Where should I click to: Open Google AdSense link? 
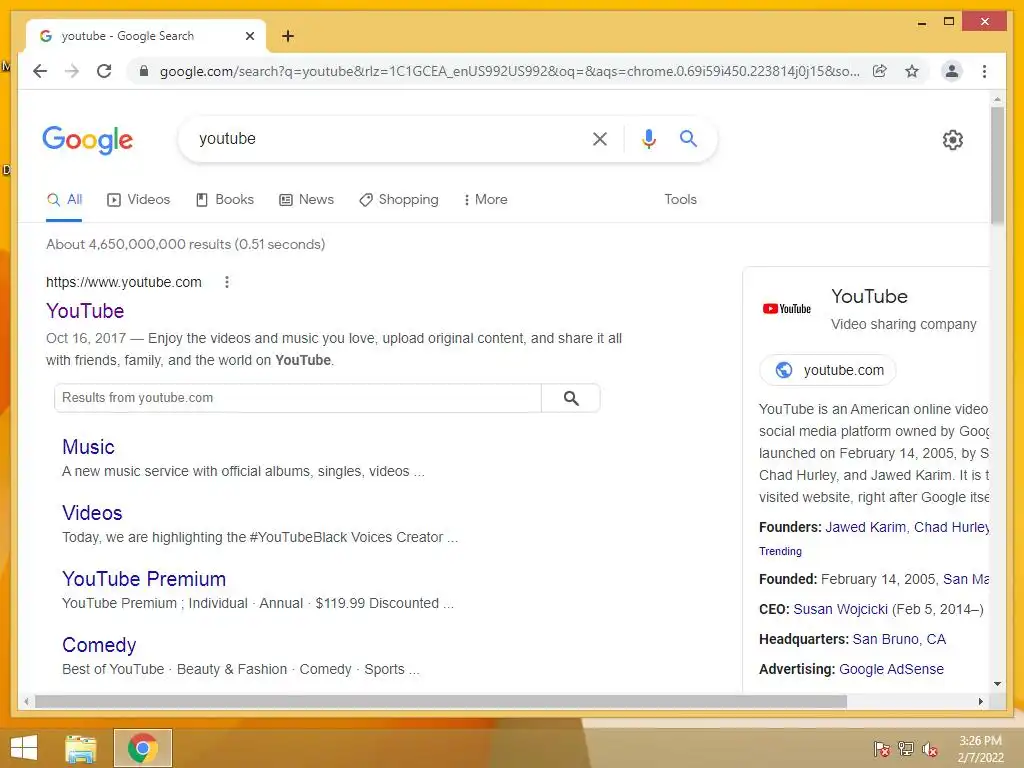(891, 669)
